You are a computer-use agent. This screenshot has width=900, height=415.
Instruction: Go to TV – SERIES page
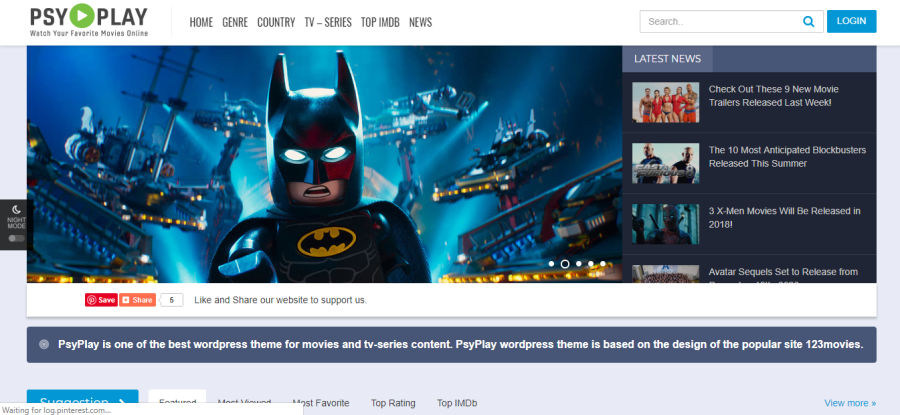click(328, 22)
